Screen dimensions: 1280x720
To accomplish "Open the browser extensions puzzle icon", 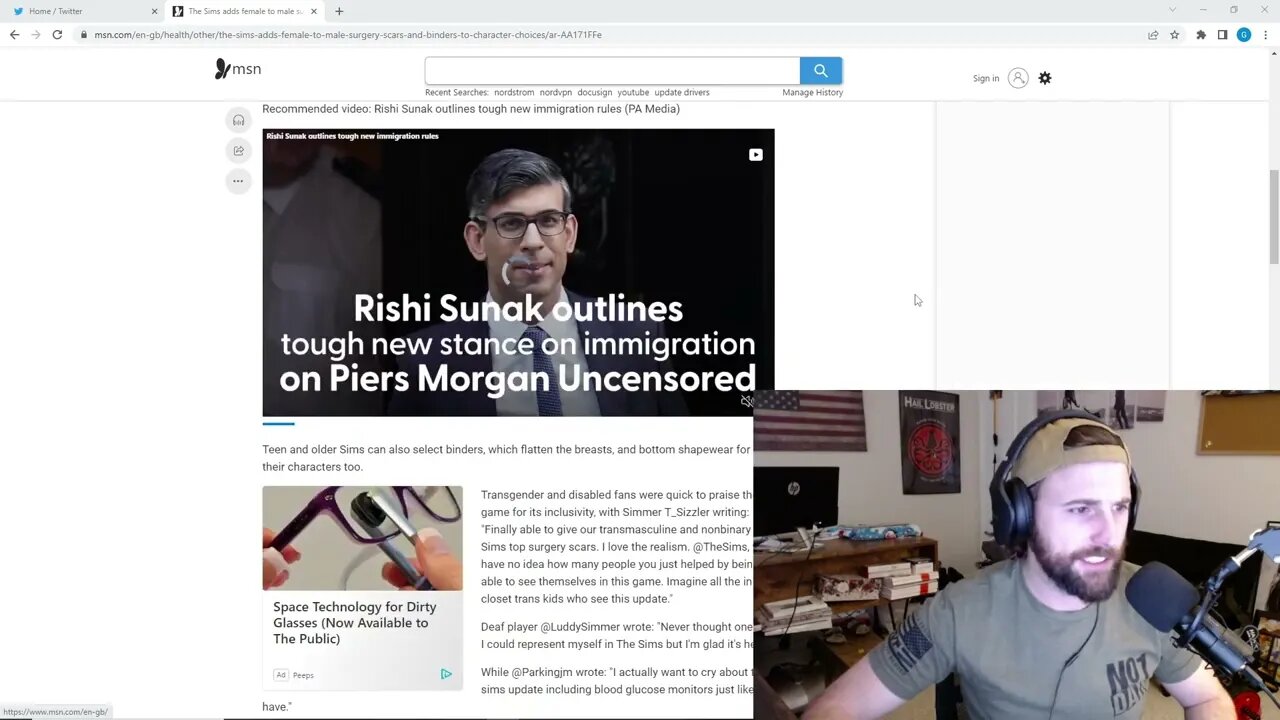I will pos(1201,34).
